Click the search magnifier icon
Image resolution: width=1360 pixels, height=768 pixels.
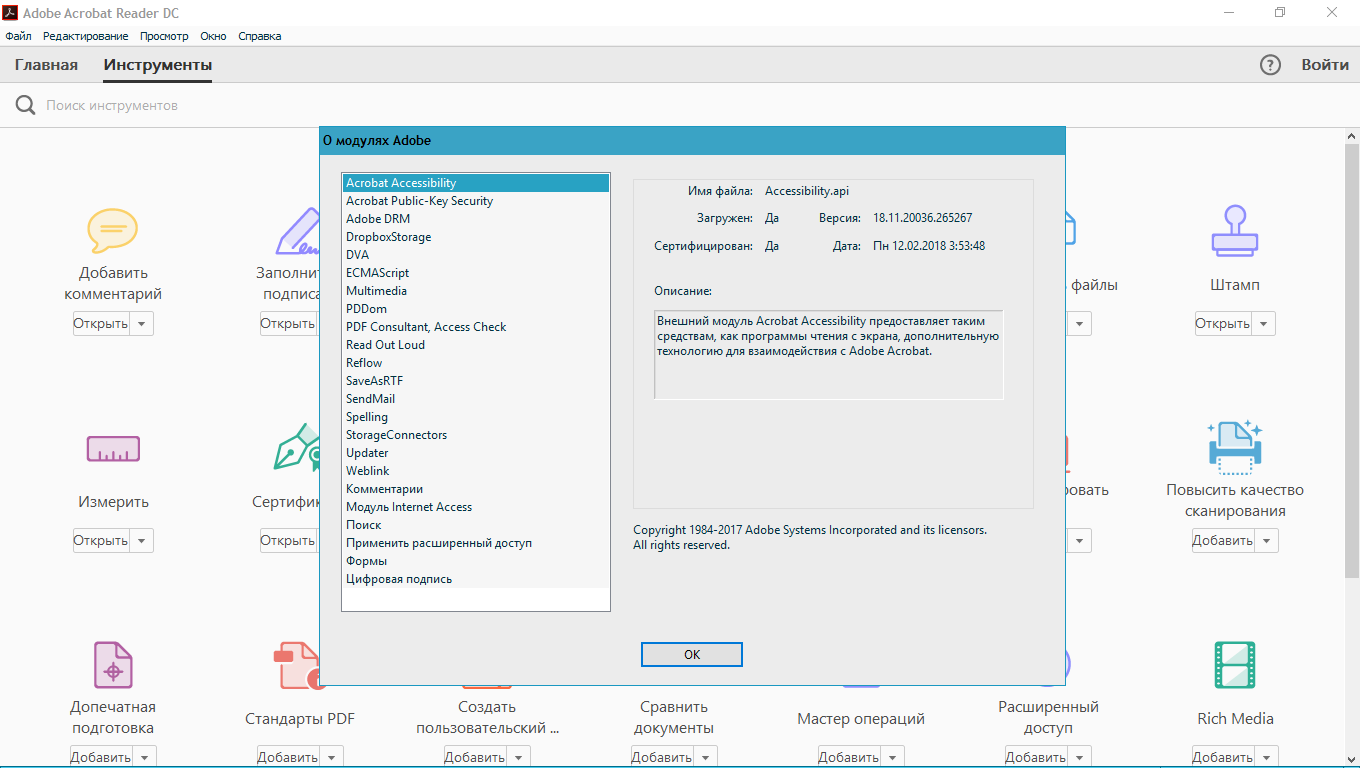pyautogui.click(x=25, y=105)
